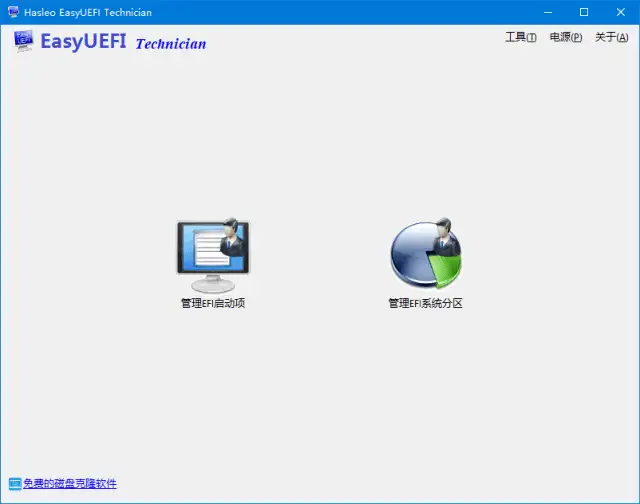
Task: Click the blue EasyUEFI heading text
Action: coord(84,42)
